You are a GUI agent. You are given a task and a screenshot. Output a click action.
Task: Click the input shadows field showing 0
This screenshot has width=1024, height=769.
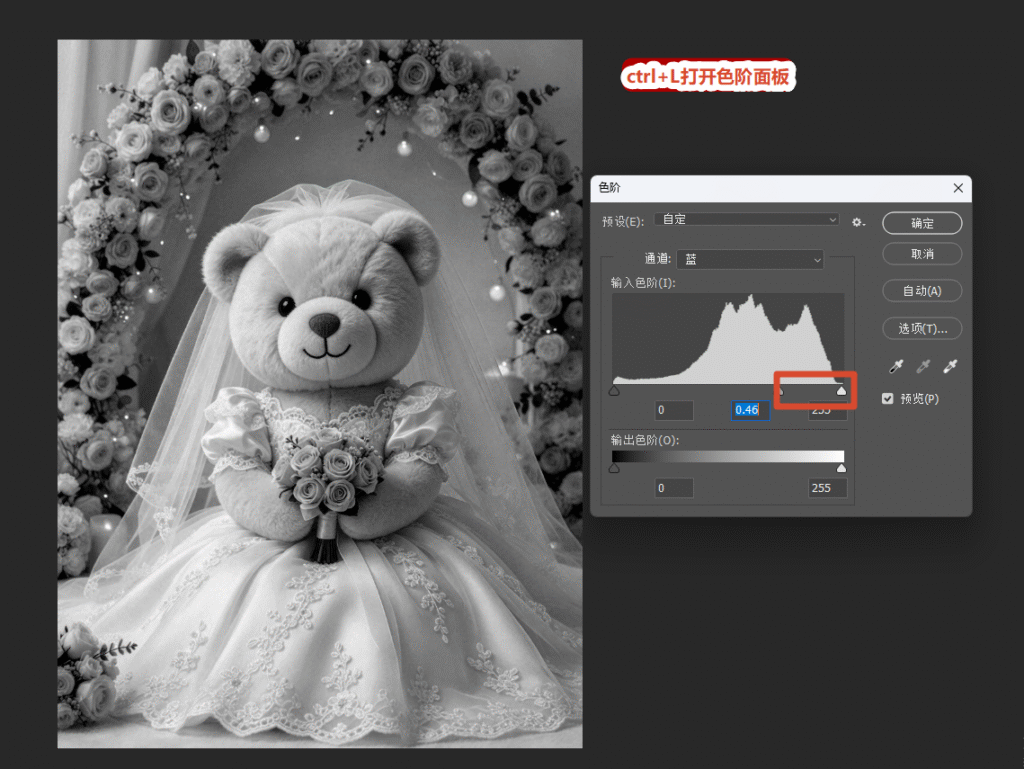pos(674,410)
